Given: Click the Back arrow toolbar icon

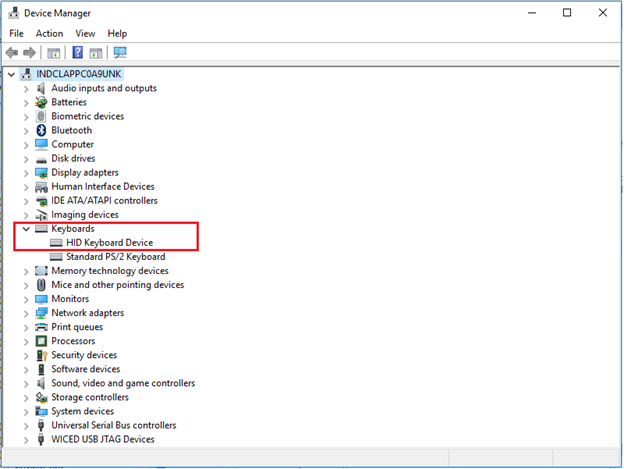Looking at the screenshot, I should tap(12, 53).
